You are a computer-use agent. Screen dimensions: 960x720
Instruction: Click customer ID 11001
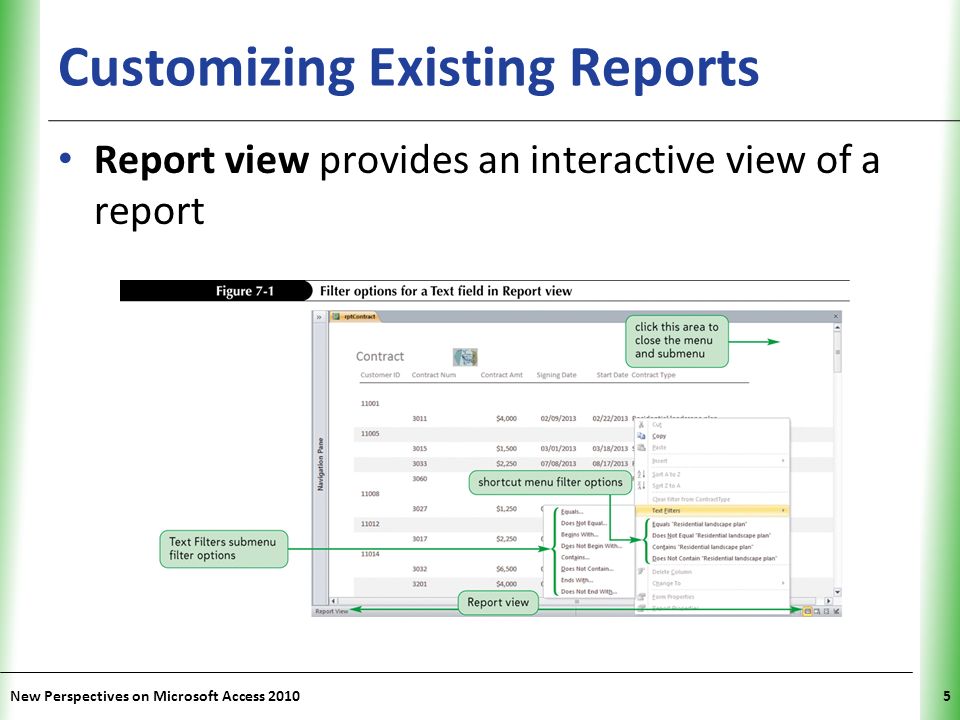pos(370,403)
